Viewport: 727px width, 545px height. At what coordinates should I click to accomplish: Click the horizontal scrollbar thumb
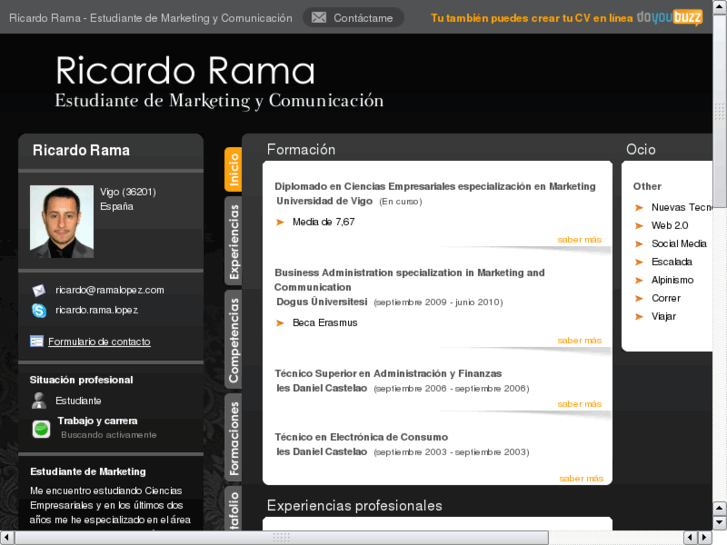coord(281,538)
